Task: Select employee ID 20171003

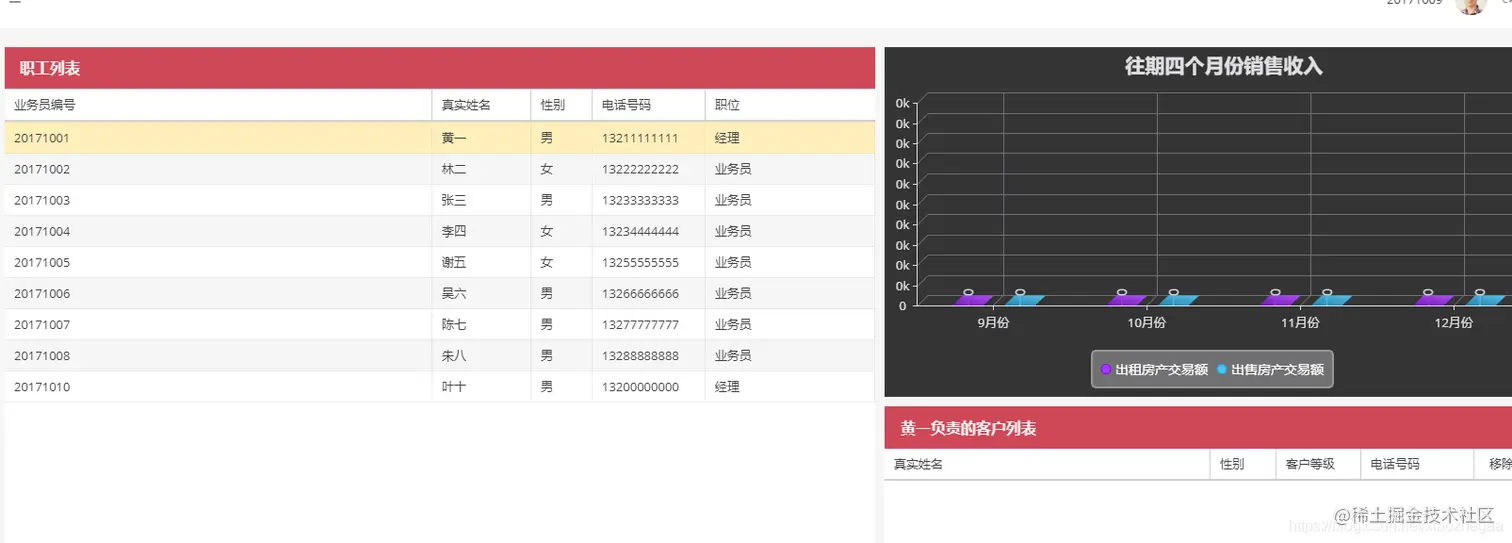Action: [x=42, y=200]
